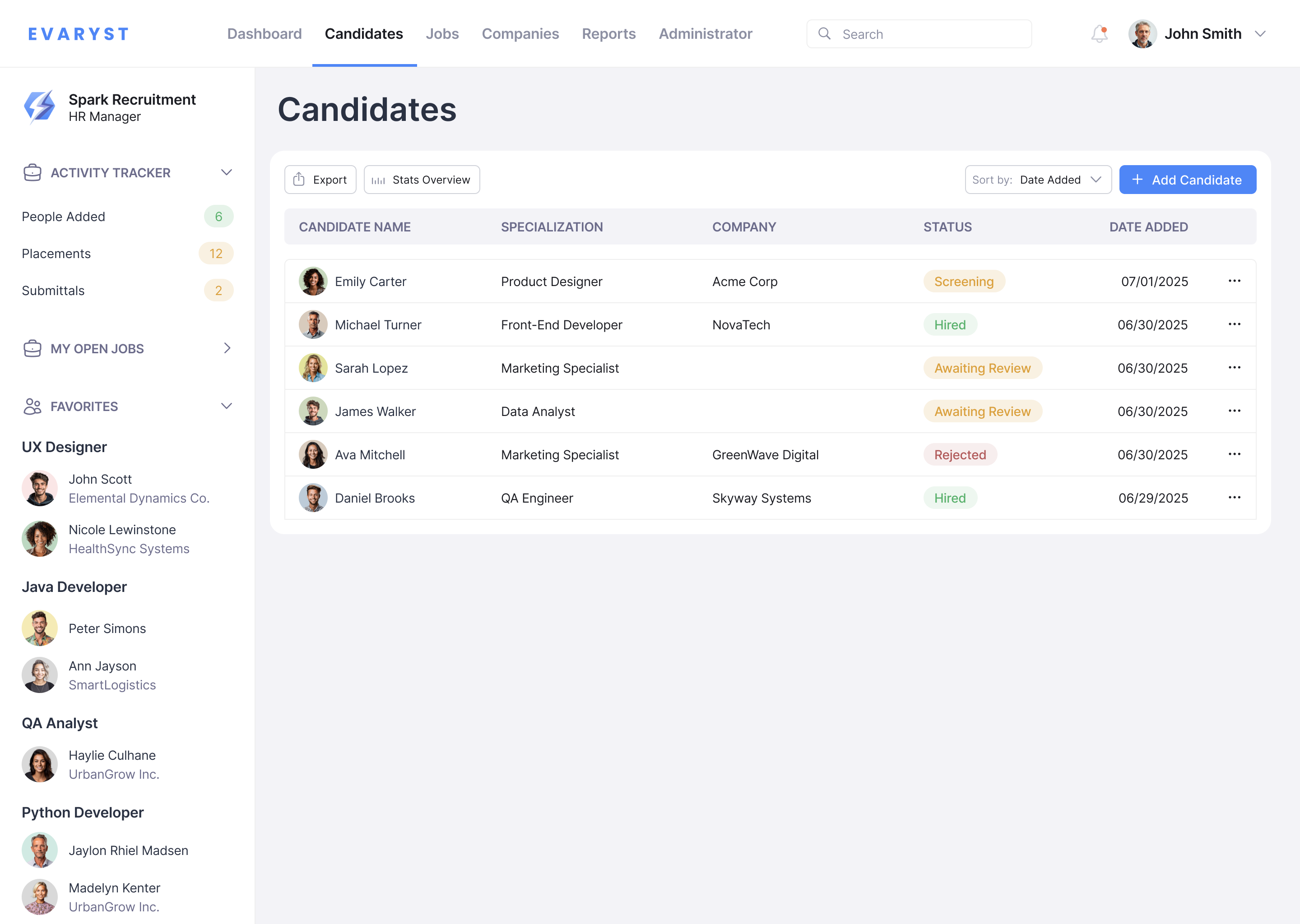
Task: Click the Export upload icon
Action: click(x=299, y=179)
